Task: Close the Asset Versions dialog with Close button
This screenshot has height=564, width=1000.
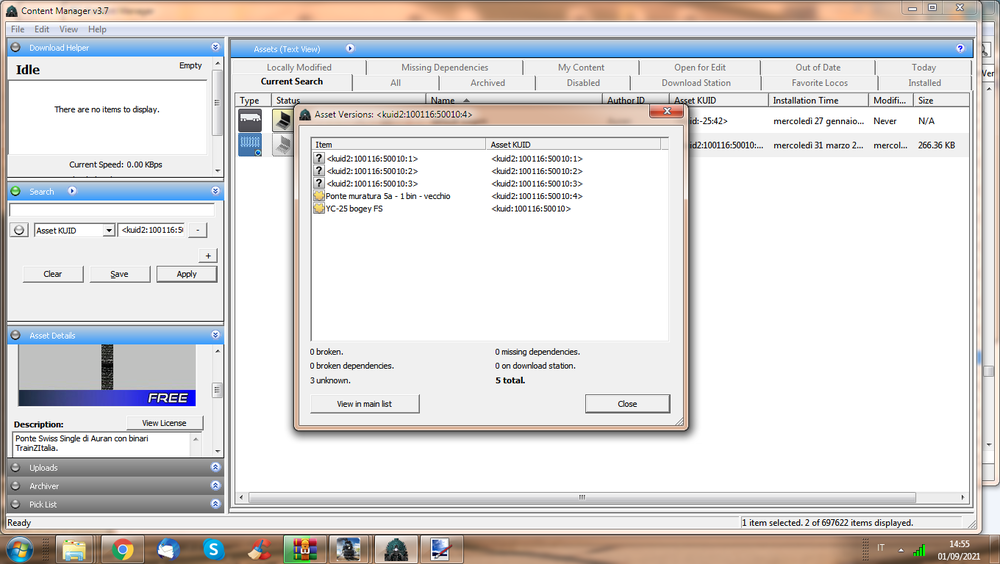Action: 627,404
